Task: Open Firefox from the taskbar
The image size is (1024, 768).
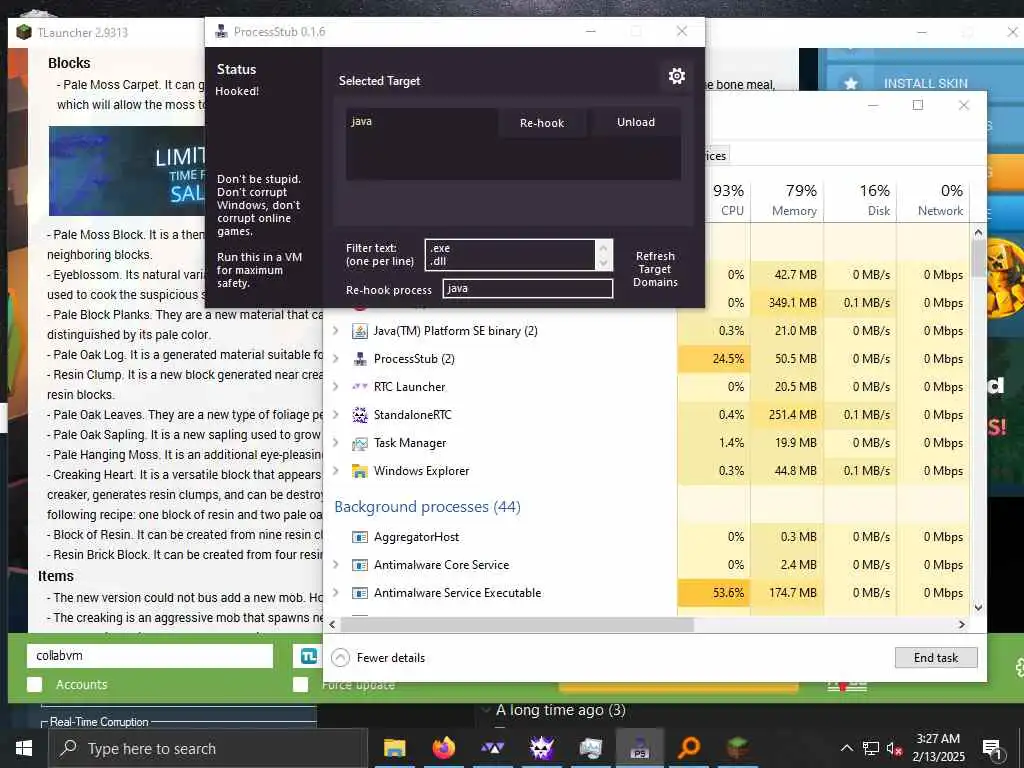Action: click(443, 748)
